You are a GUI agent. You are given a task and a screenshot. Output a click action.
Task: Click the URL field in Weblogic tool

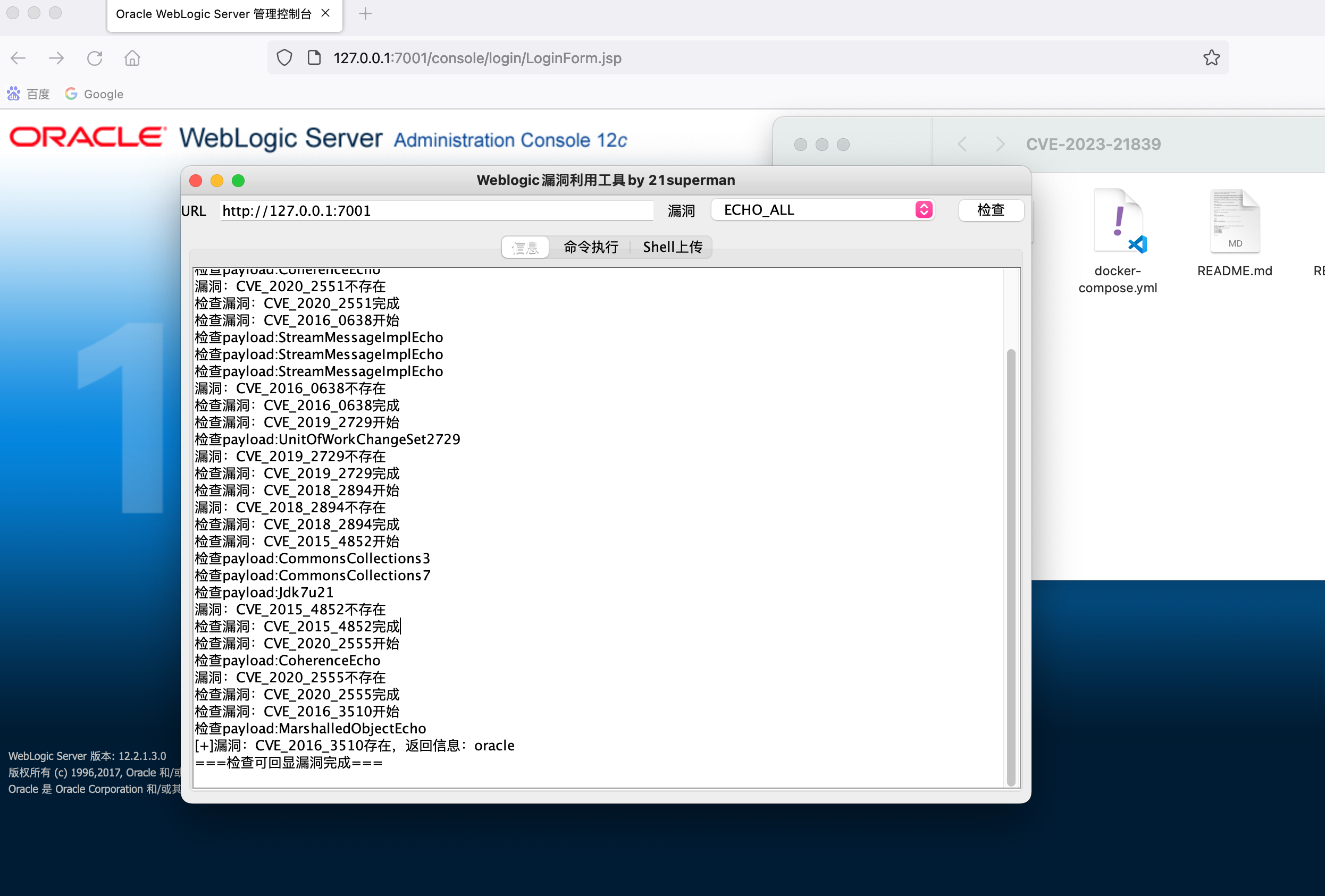click(437, 211)
